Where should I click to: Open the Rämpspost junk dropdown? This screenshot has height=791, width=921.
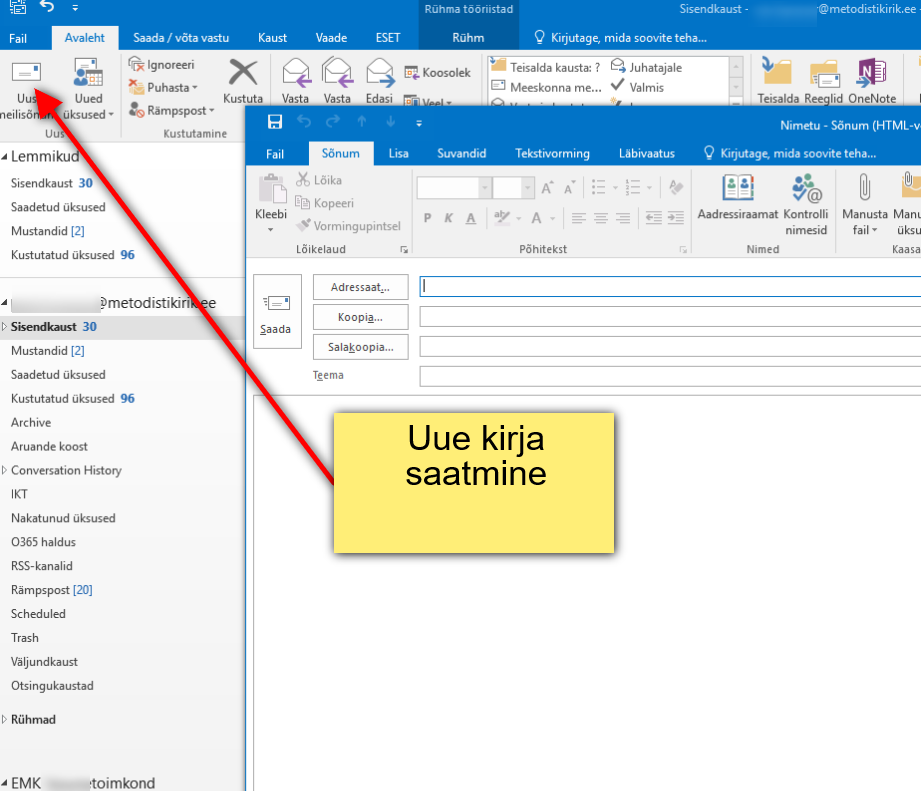(172, 111)
